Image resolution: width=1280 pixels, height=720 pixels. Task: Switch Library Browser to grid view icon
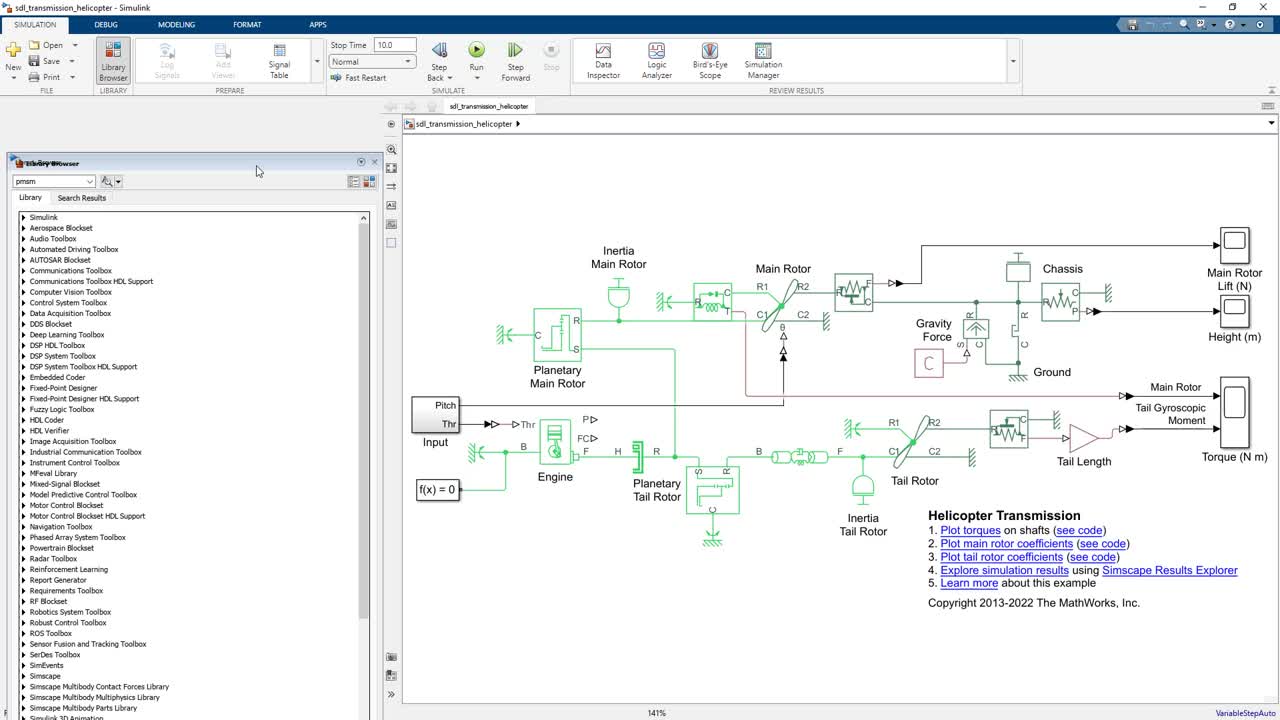point(369,181)
